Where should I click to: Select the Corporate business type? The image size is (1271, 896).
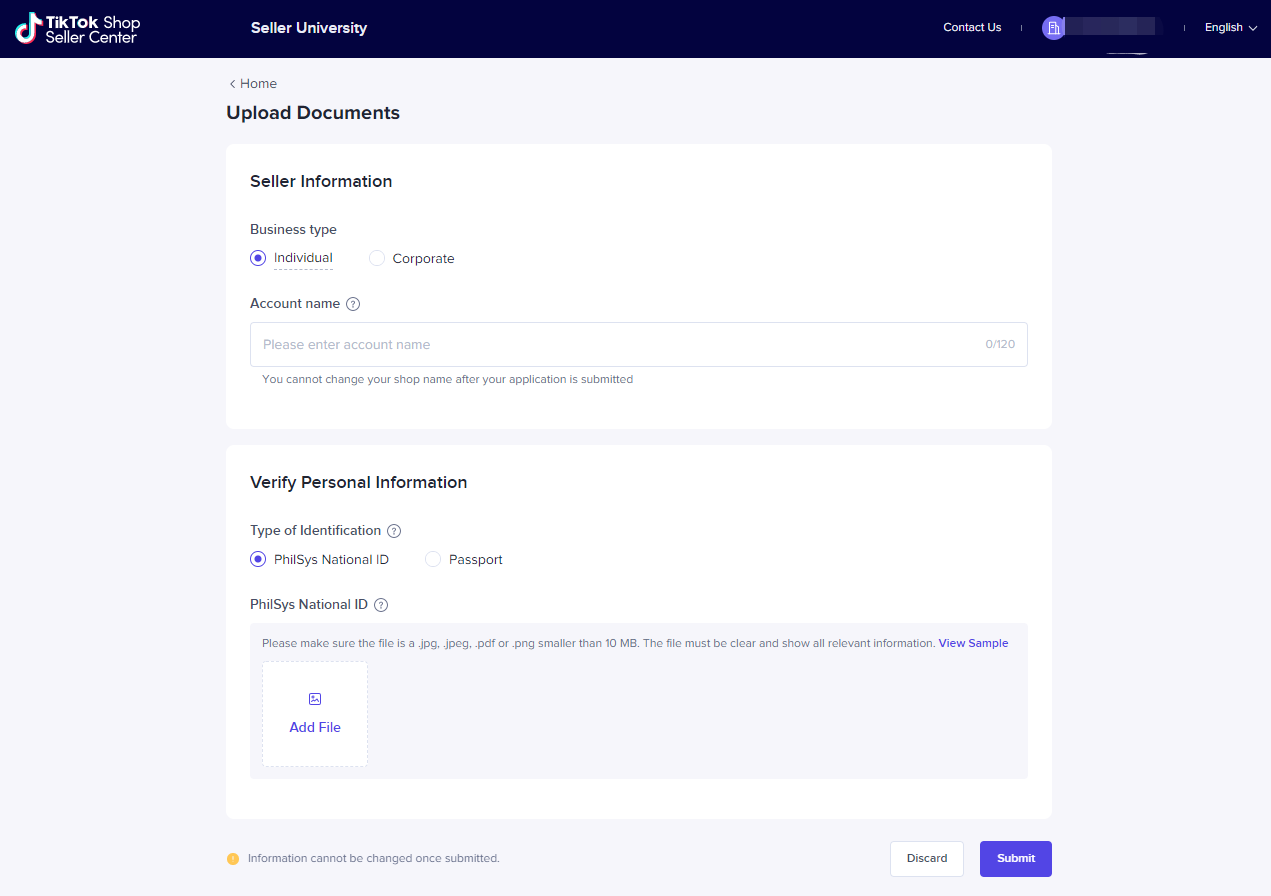pos(377,258)
